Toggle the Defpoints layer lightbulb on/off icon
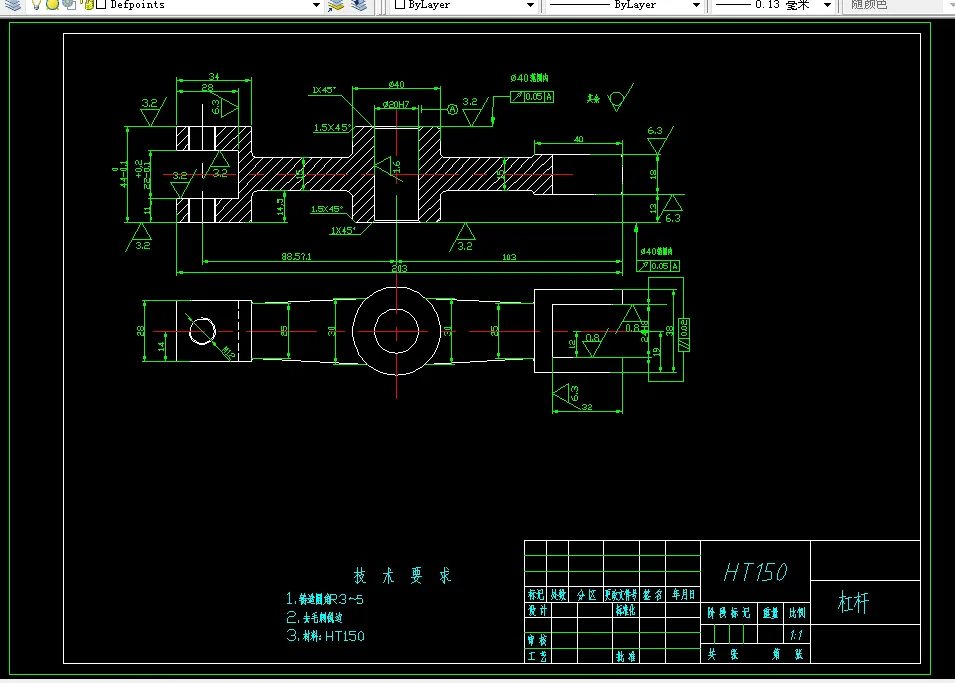This screenshot has height=683, width=955. (x=37, y=5)
